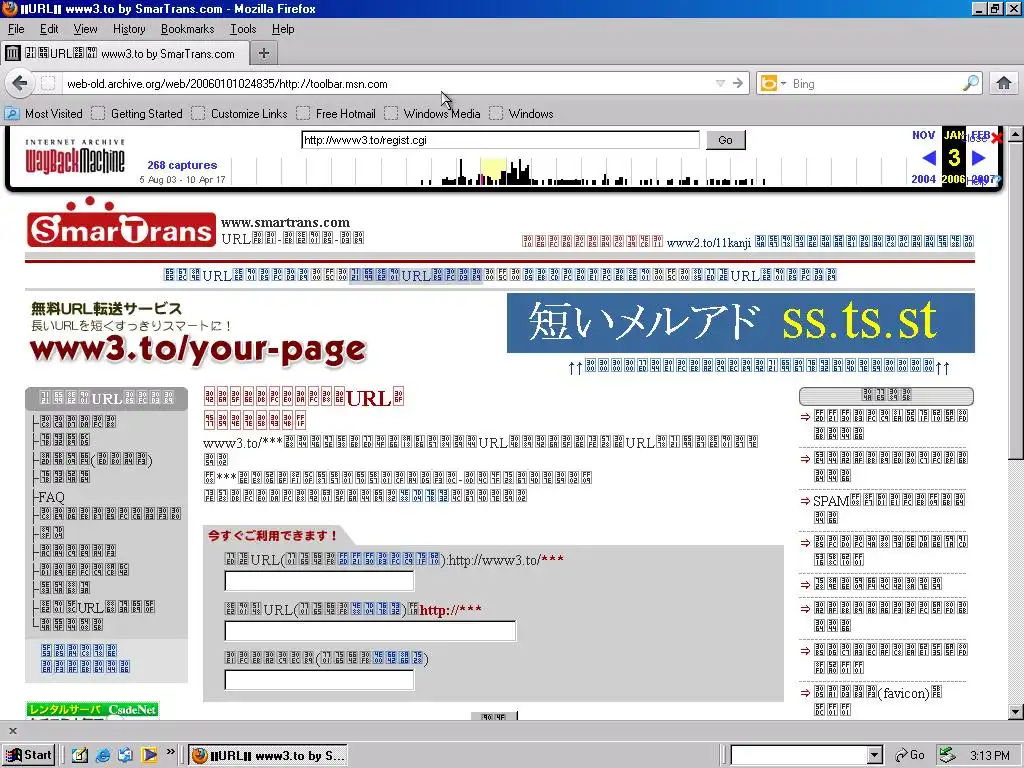Viewport: 1024px width, 768px height.
Task: Click the Wayback Machine logo
Action: [74, 157]
